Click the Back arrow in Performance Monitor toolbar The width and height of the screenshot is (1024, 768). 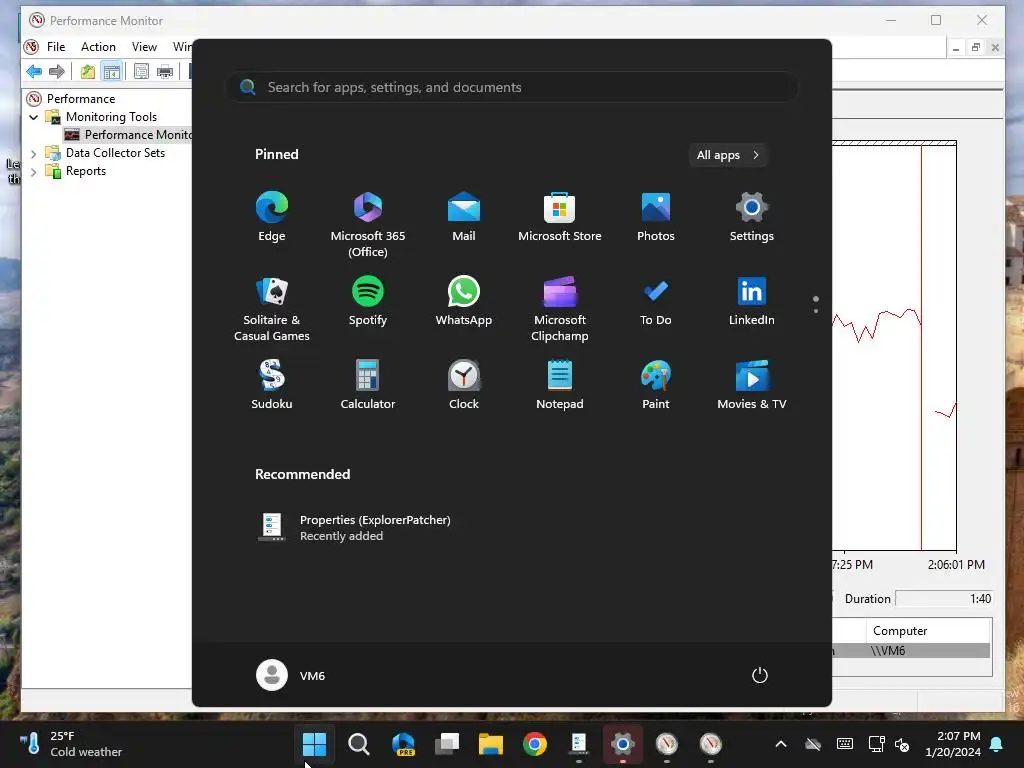tap(34, 71)
